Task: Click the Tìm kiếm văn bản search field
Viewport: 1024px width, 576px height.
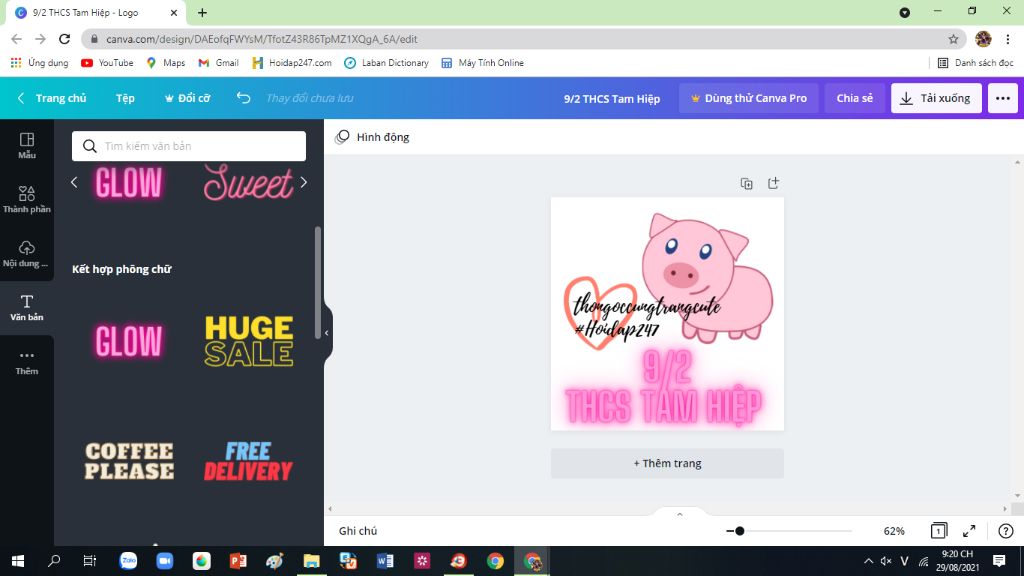Action: 189,146
